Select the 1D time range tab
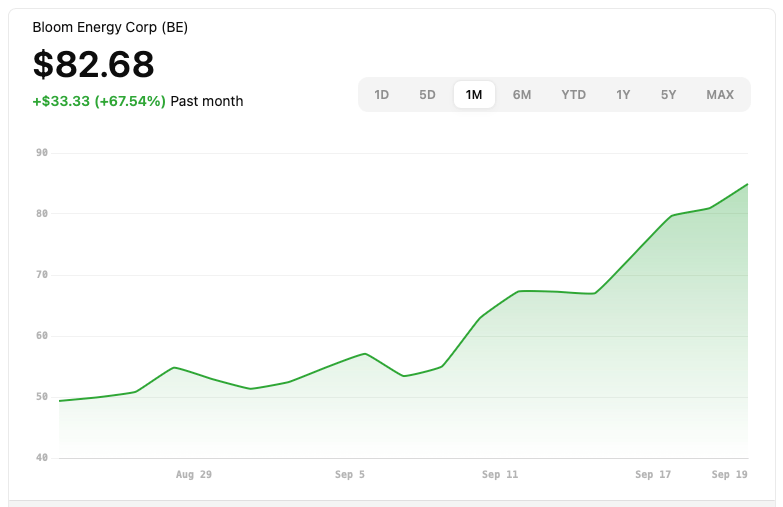The width and height of the screenshot is (783, 507). (382, 94)
